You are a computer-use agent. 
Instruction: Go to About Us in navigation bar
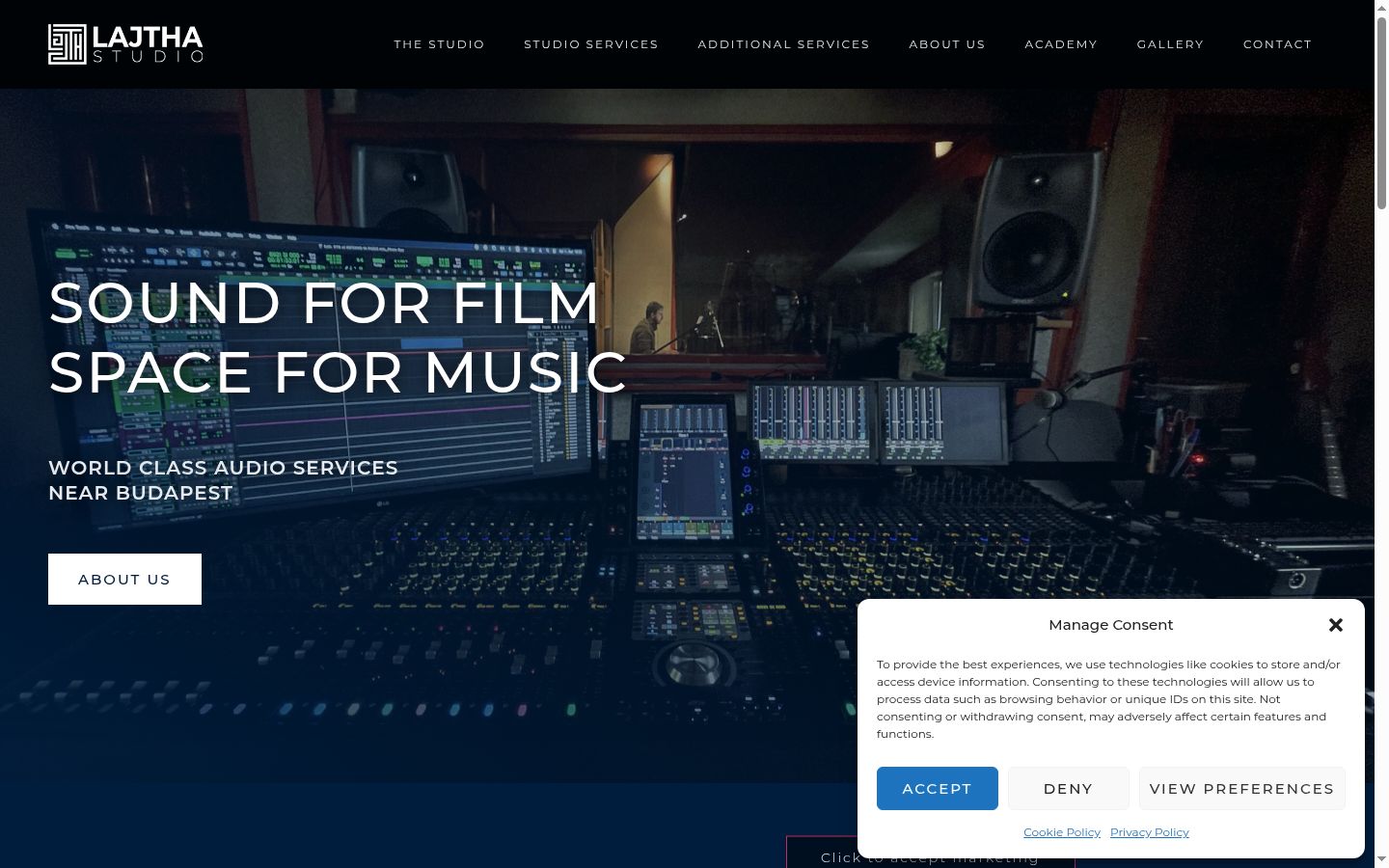click(947, 44)
